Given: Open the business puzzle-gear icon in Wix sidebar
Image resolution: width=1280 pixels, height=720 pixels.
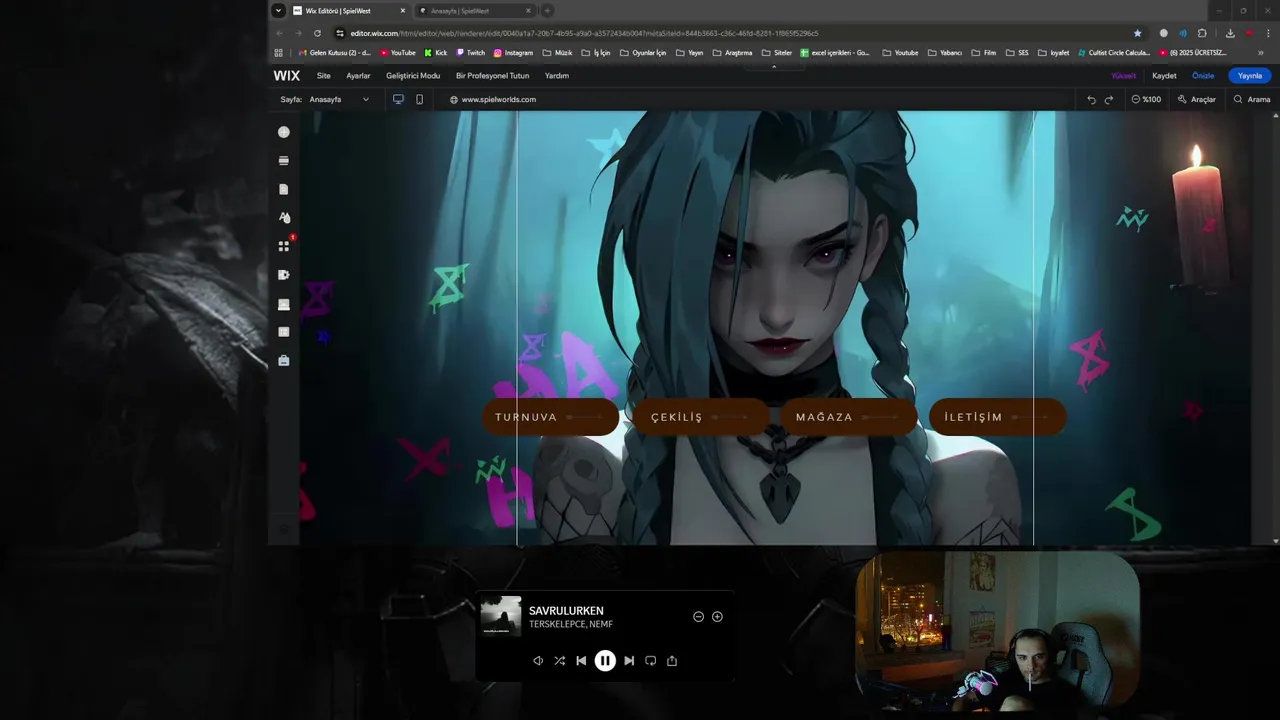Looking at the screenshot, I should click(284, 275).
